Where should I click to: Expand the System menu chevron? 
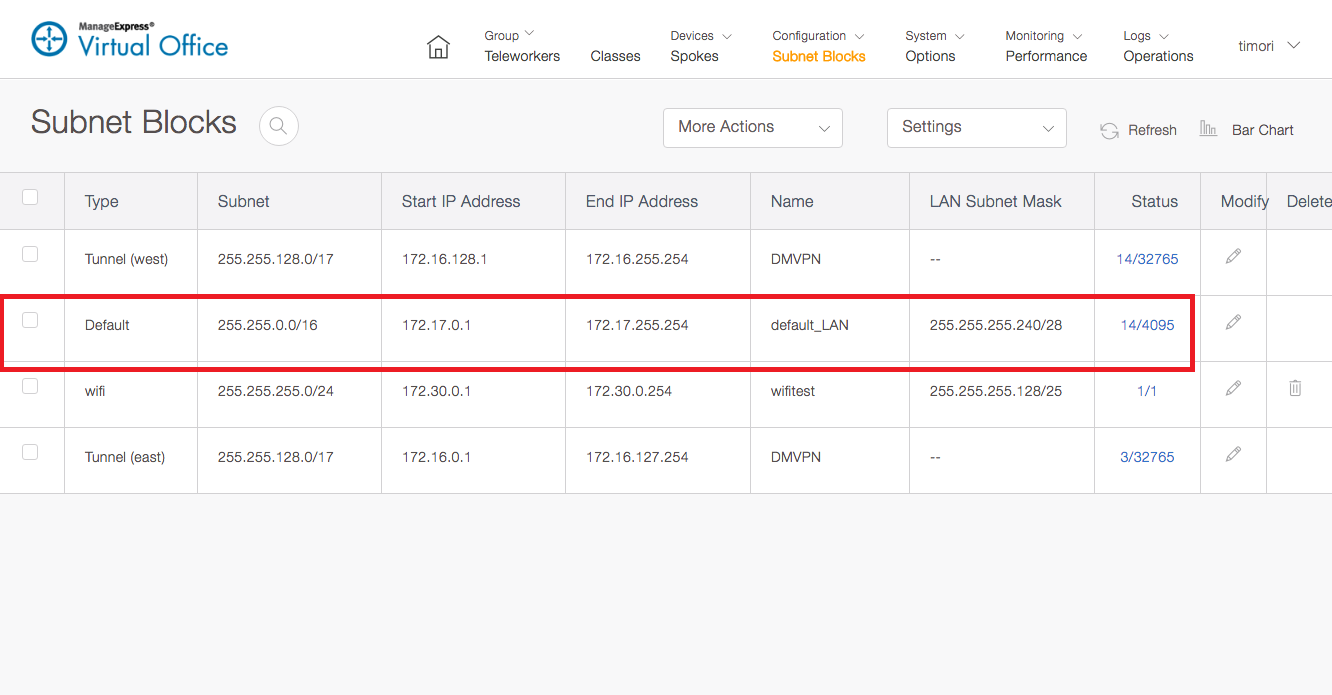[x=960, y=36]
